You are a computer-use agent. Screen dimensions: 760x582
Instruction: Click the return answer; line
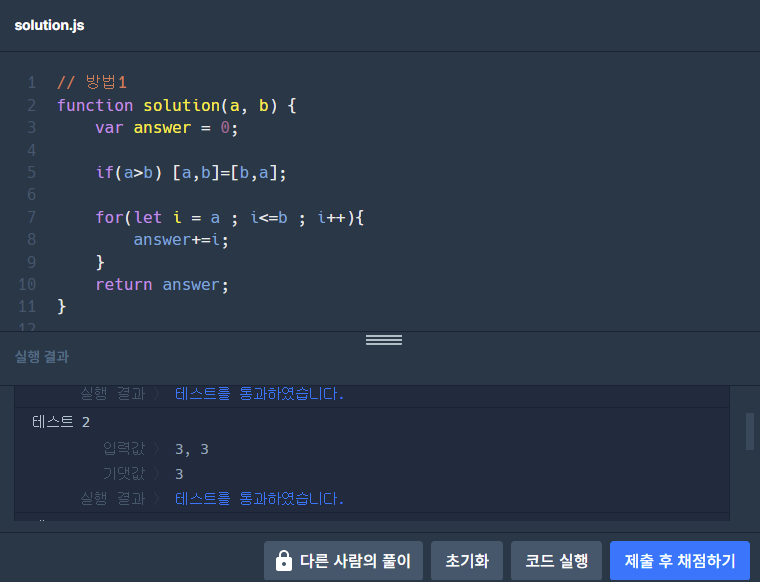click(162, 284)
